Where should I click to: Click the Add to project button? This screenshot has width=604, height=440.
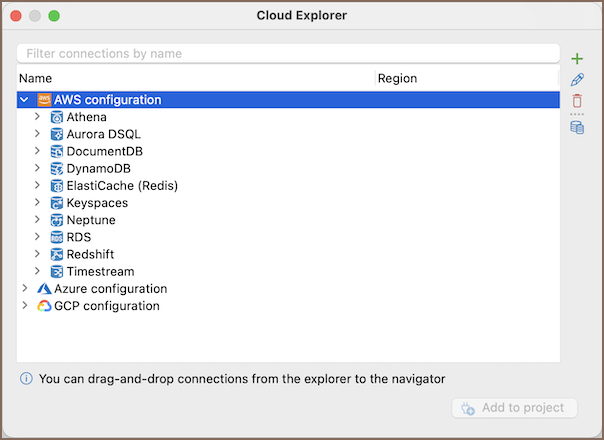point(514,408)
